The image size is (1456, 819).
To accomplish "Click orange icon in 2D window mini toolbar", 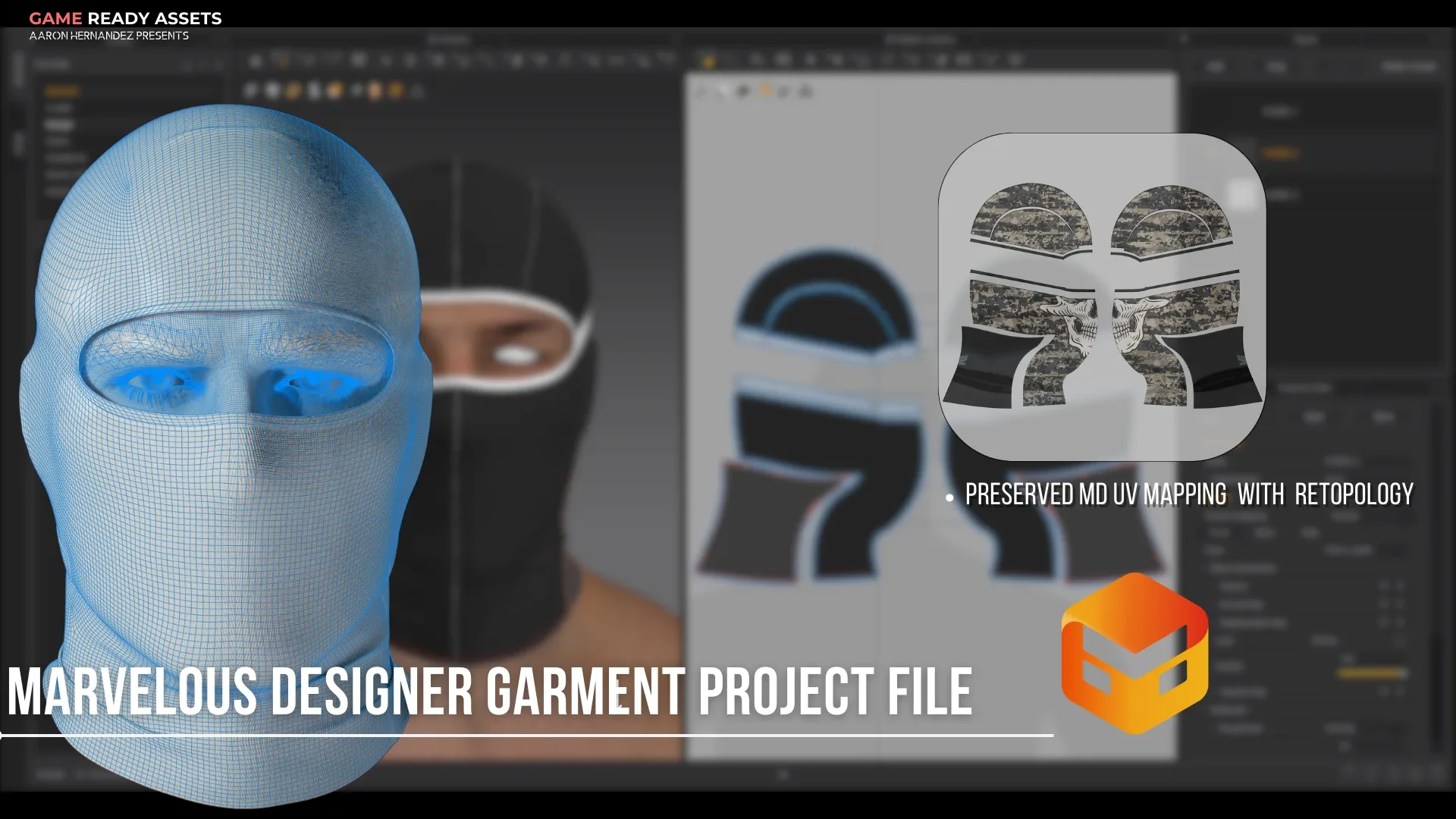I will coord(765,91).
